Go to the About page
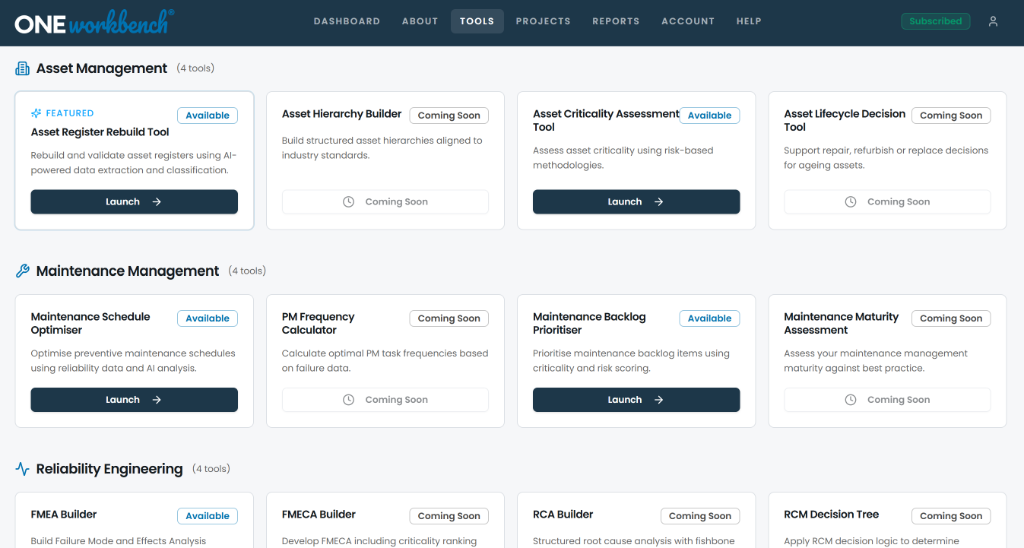Image resolution: width=1024 pixels, height=548 pixels. [420, 22]
